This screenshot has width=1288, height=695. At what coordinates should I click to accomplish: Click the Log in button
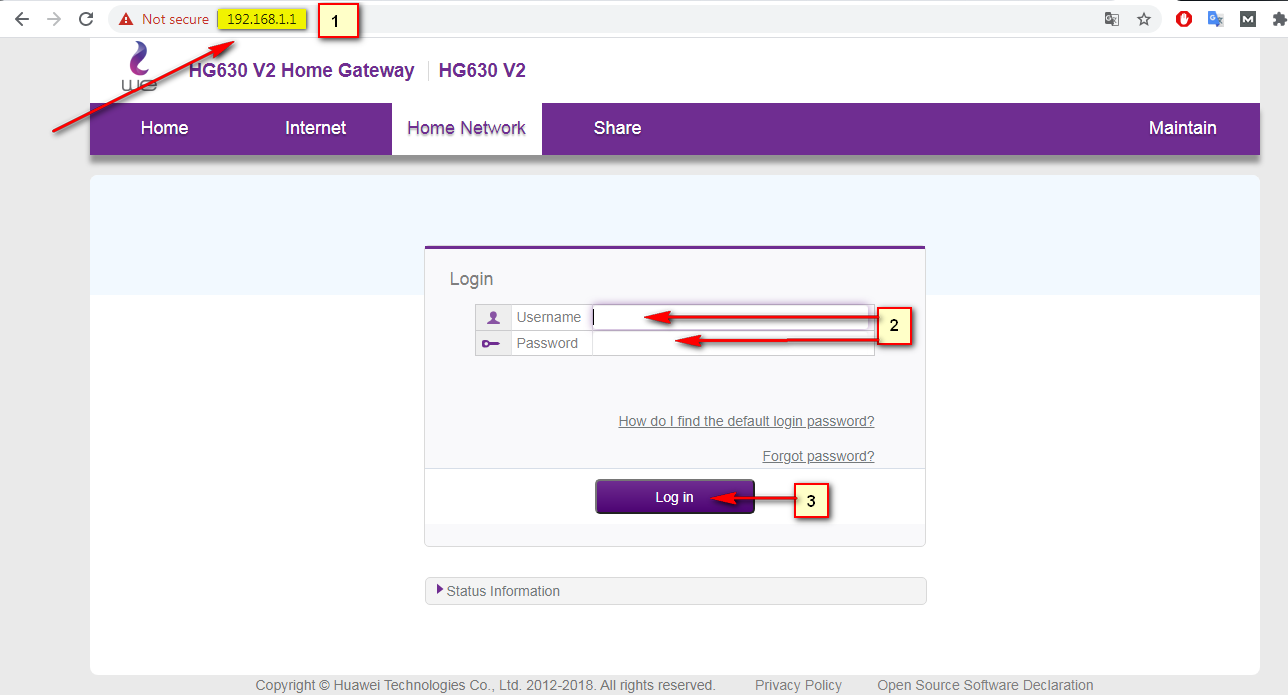coord(675,497)
